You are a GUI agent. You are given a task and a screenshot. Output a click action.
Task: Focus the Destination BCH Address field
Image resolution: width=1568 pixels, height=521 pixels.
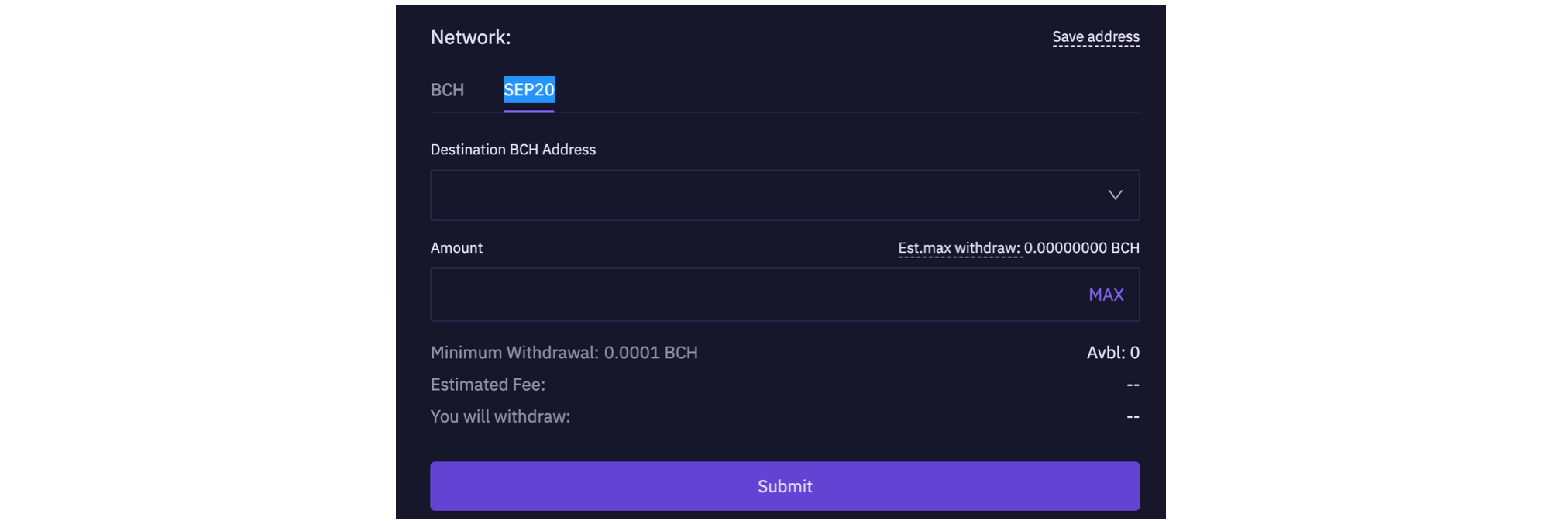(785, 195)
